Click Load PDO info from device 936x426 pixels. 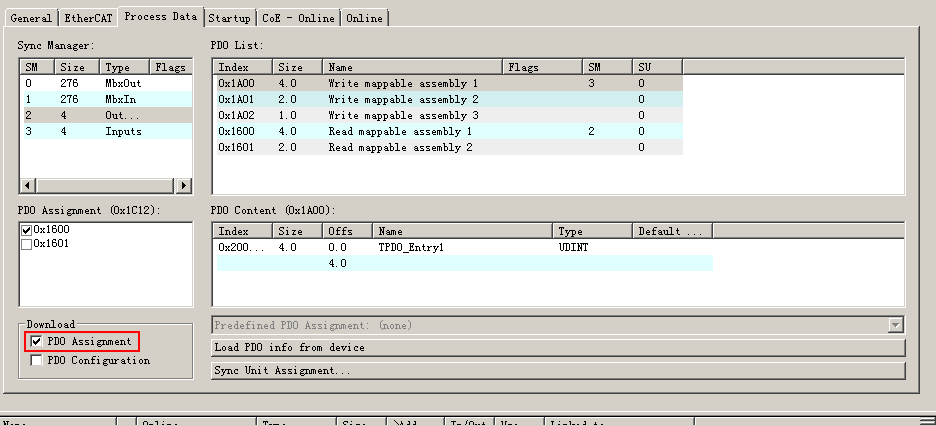coord(558,348)
